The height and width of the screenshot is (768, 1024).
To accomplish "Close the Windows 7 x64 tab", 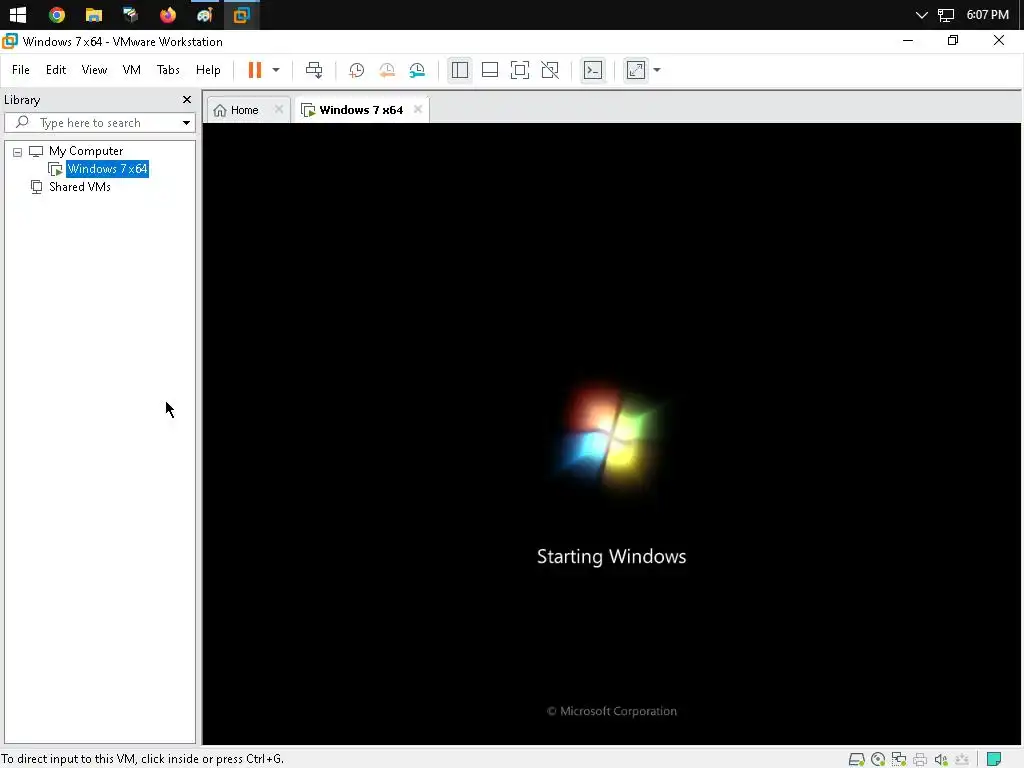I will pyautogui.click(x=418, y=109).
